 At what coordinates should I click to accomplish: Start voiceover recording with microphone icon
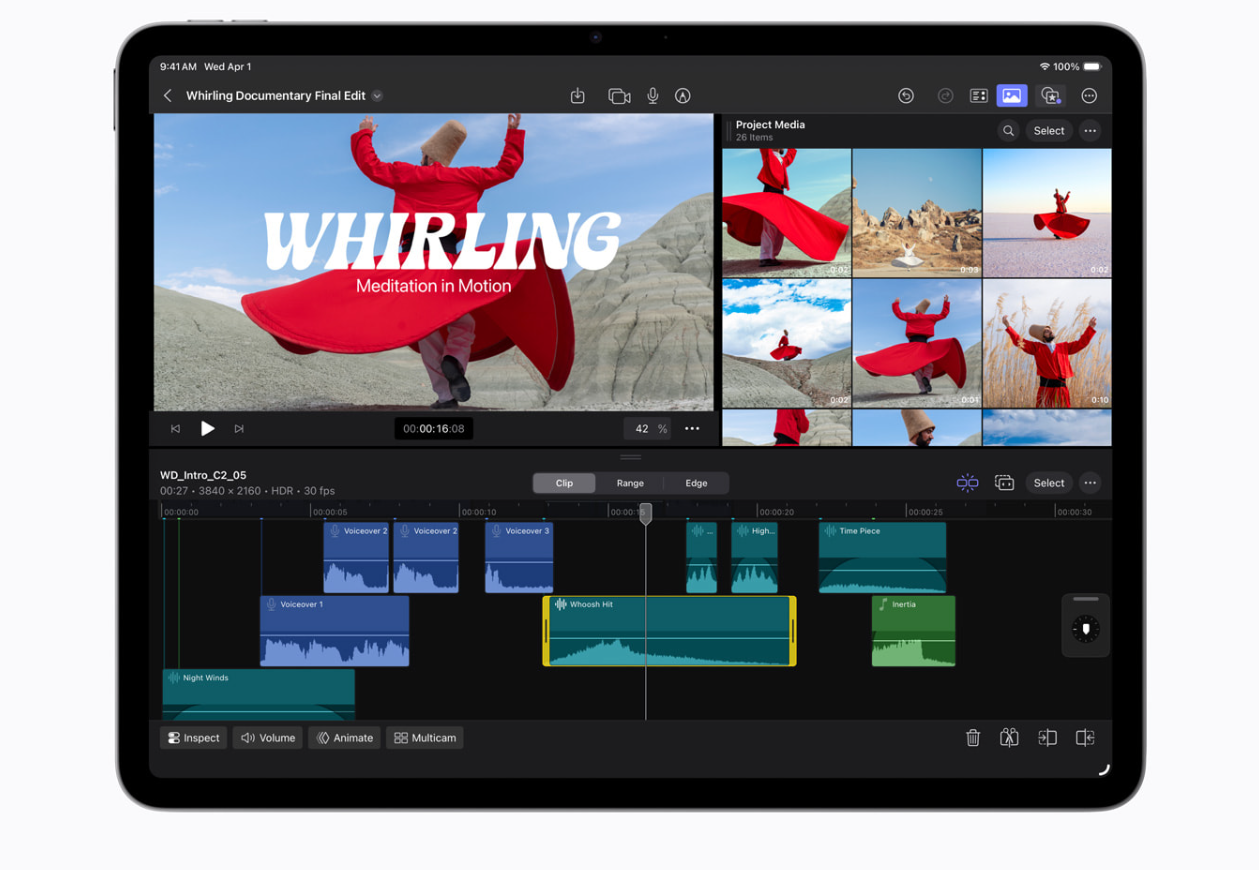653,96
